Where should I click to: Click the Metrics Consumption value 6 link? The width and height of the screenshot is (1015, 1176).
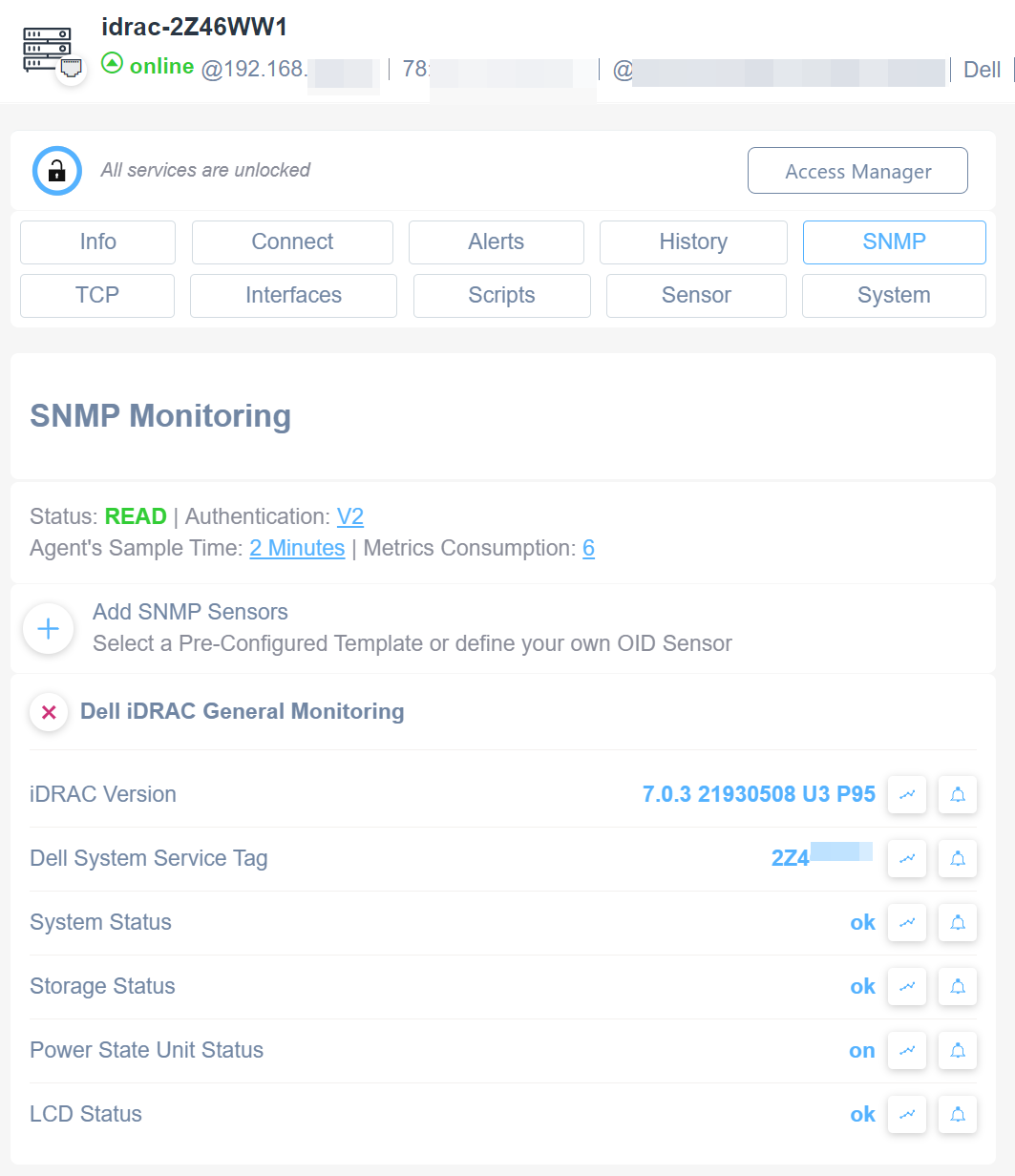[x=589, y=548]
